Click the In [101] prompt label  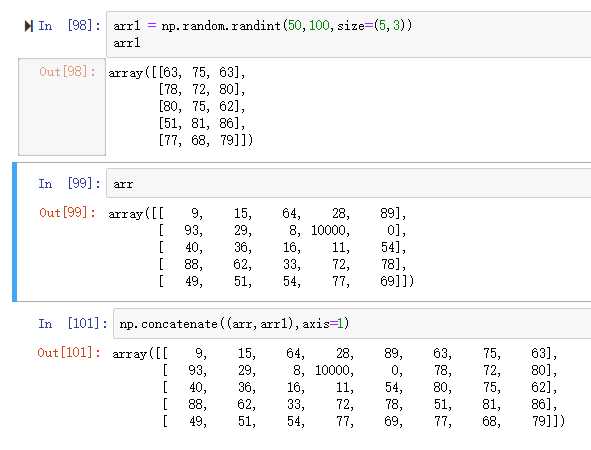coord(73,323)
